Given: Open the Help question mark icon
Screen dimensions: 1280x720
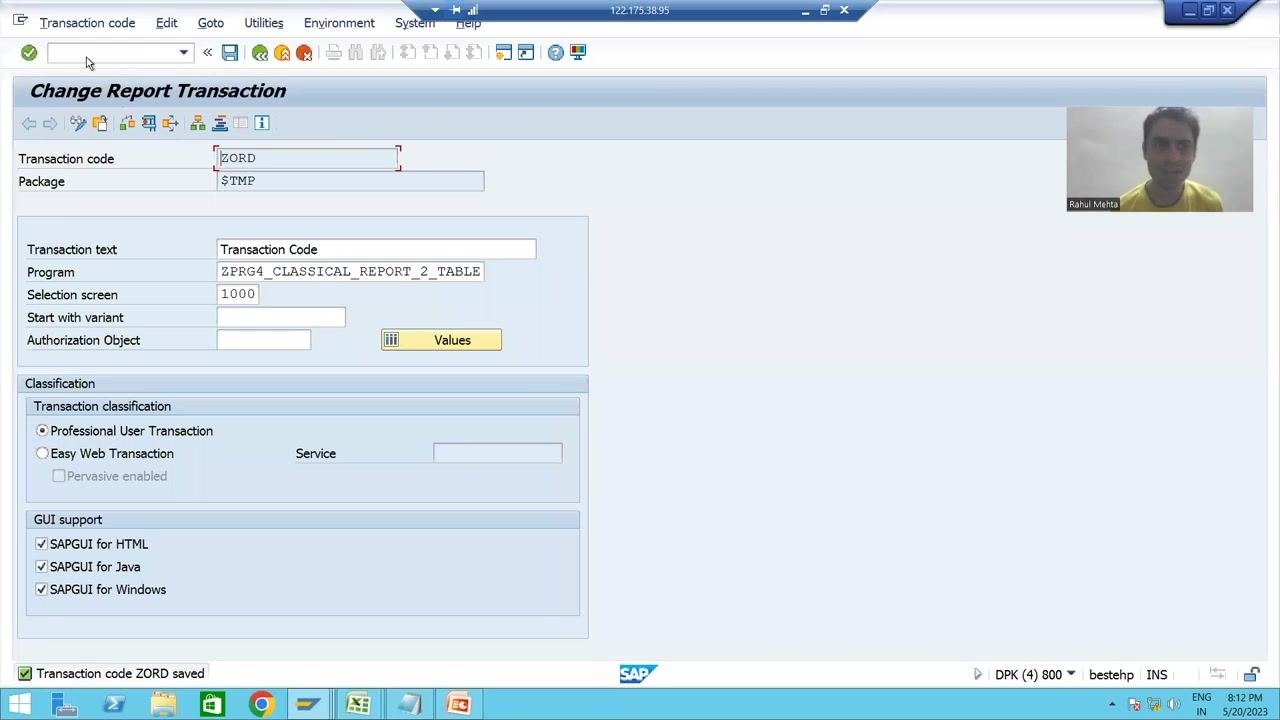Looking at the screenshot, I should [x=556, y=52].
